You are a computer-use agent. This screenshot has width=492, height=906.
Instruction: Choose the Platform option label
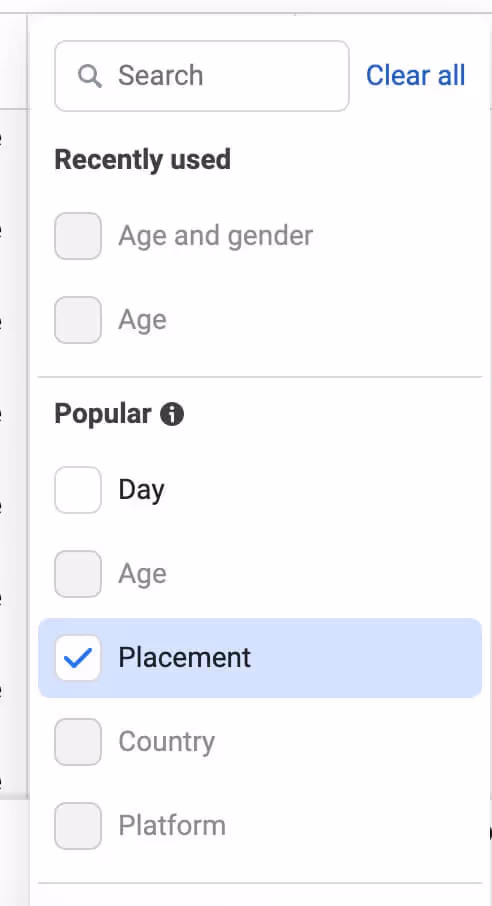(172, 826)
